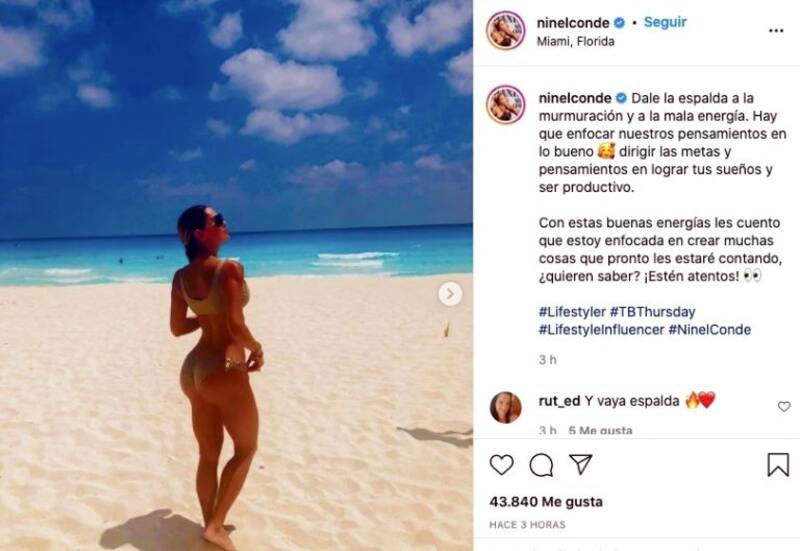The image size is (800, 551).
Task: Open rut_ed commenter avatar
Action: [x=505, y=407]
